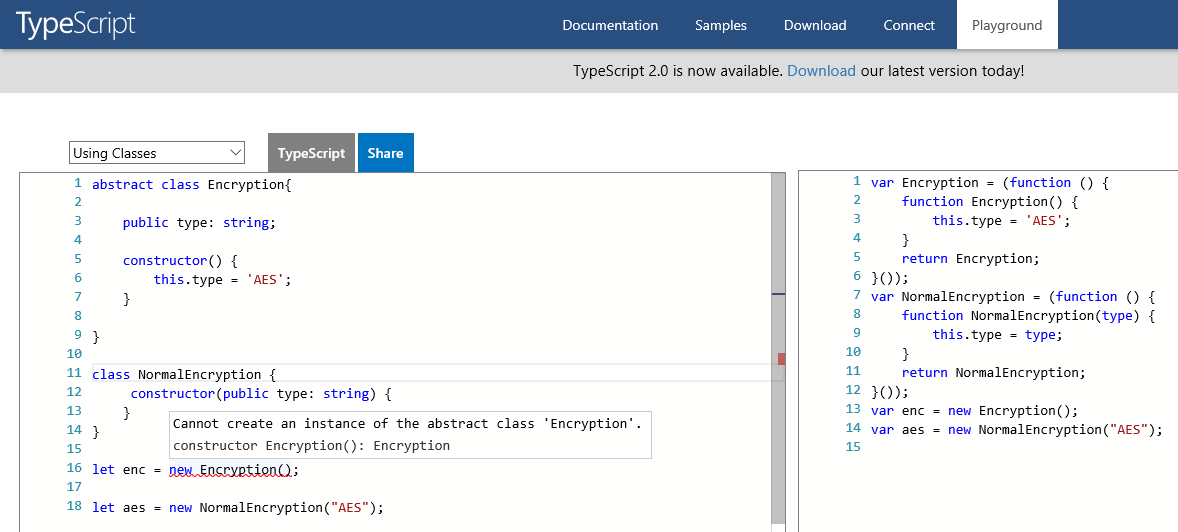The height and width of the screenshot is (532, 1178).
Task: Click the error tooltip message
Action: tap(407, 424)
